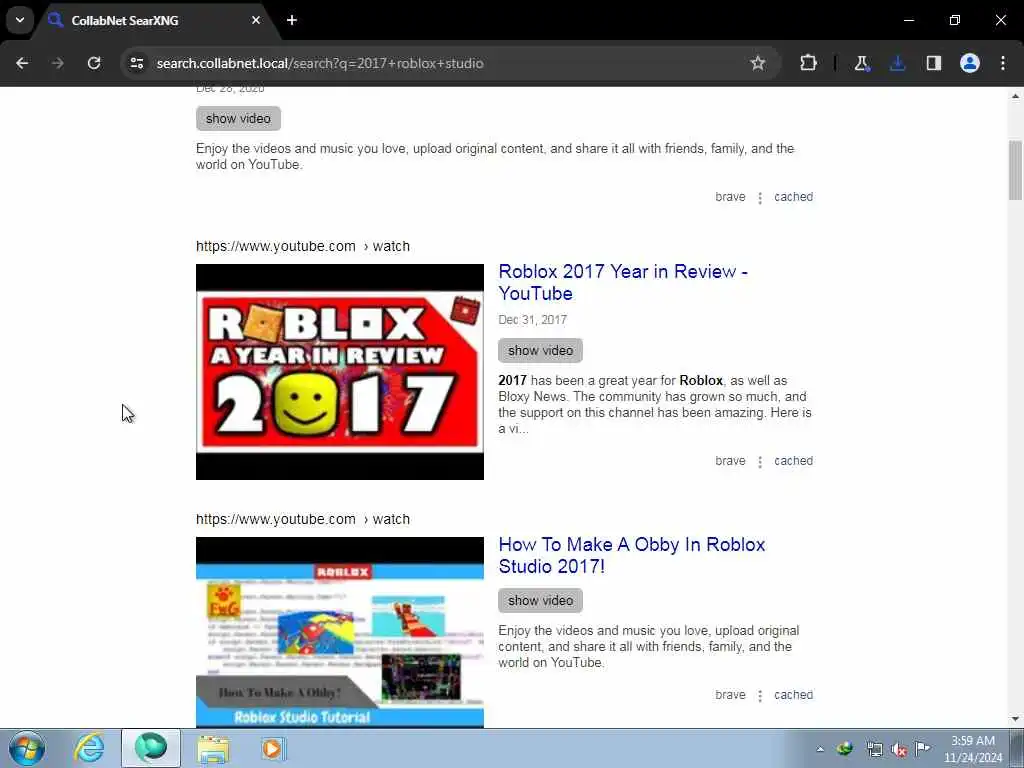Open options menu for the top result
This screenshot has height=768, width=1024.
(760, 198)
